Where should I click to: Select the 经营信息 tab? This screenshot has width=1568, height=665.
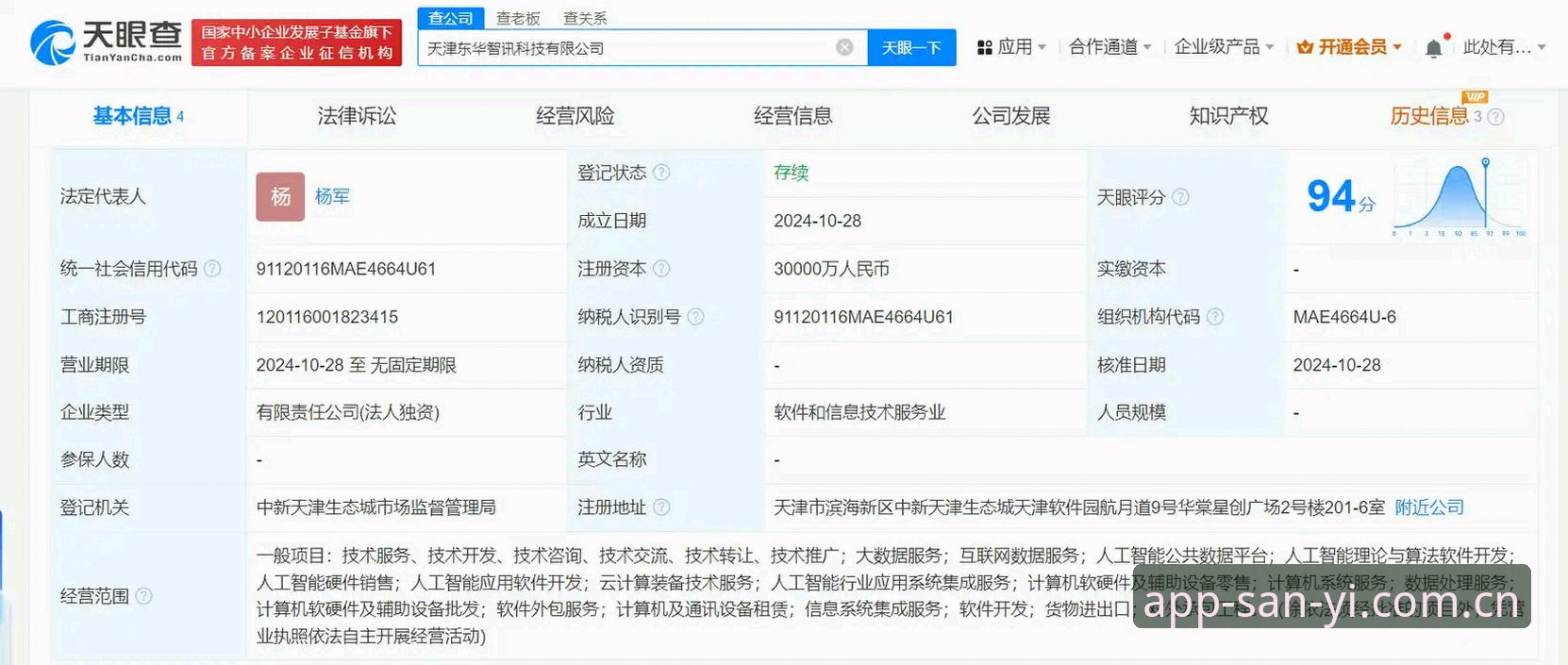click(793, 116)
